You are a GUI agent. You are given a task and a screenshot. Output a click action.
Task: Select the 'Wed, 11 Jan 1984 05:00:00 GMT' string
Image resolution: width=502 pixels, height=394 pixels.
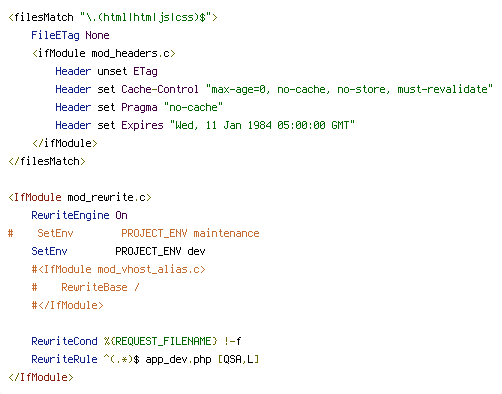tap(262, 125)
